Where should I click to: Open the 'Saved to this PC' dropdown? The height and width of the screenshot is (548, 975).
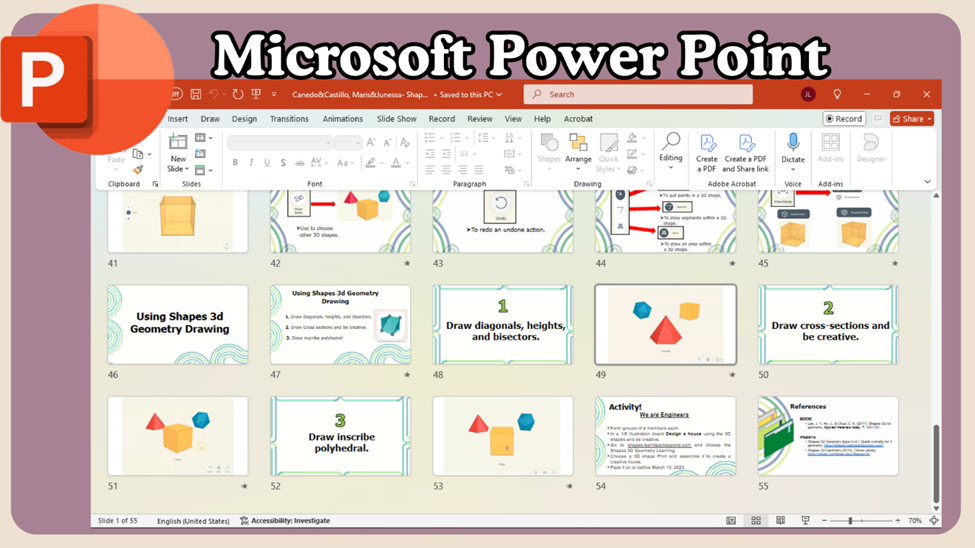click(x=471, y=95)
